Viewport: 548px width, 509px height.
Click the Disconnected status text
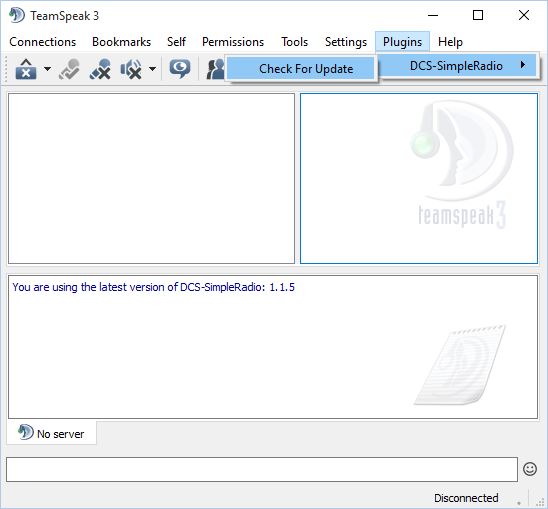click(466, 498)
